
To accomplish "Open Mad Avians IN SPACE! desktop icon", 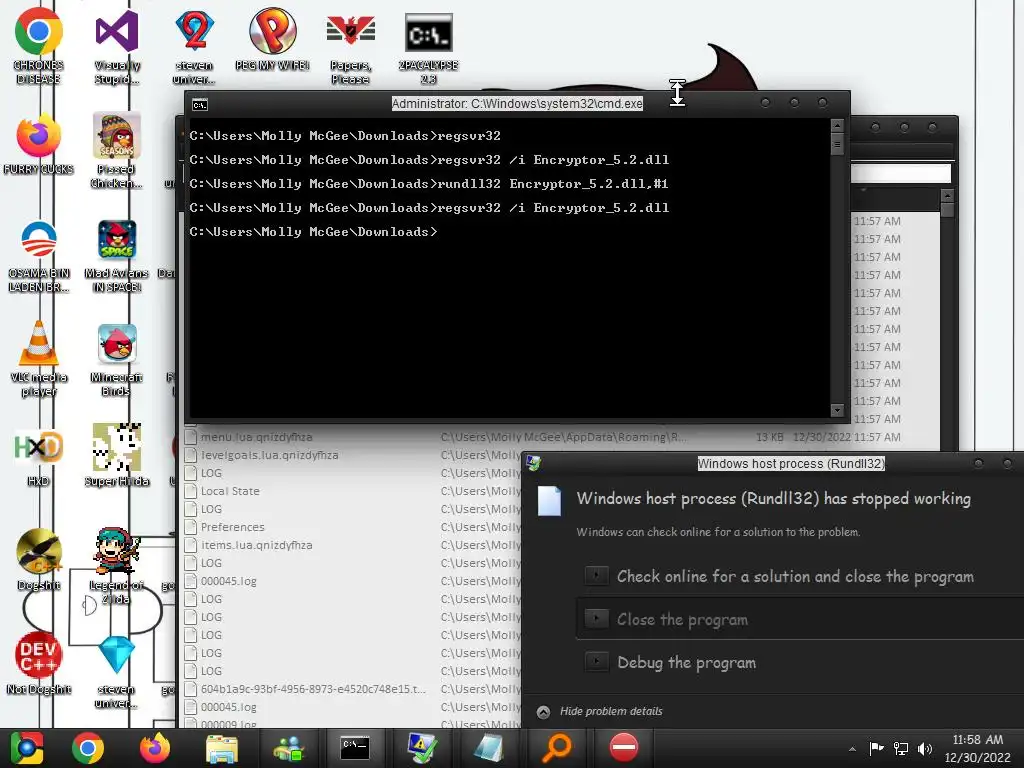I will tap(117, 255).
